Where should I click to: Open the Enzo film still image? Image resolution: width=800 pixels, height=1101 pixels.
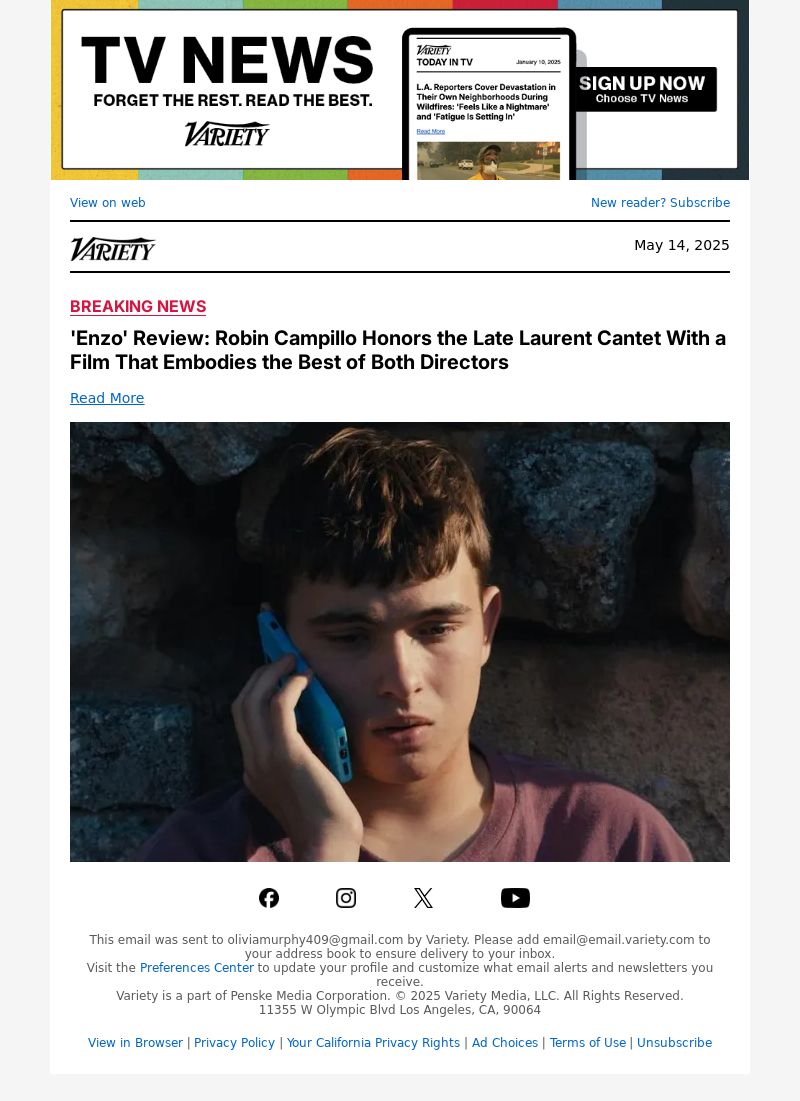click(400, 642)
